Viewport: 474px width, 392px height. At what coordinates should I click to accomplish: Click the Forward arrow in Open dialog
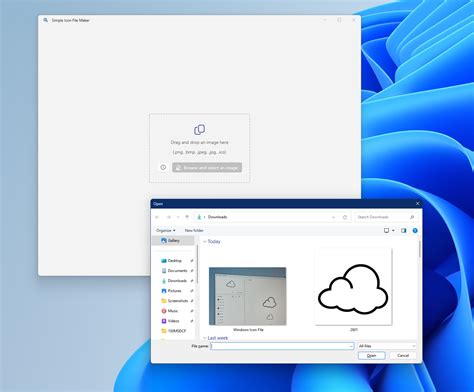168,217
